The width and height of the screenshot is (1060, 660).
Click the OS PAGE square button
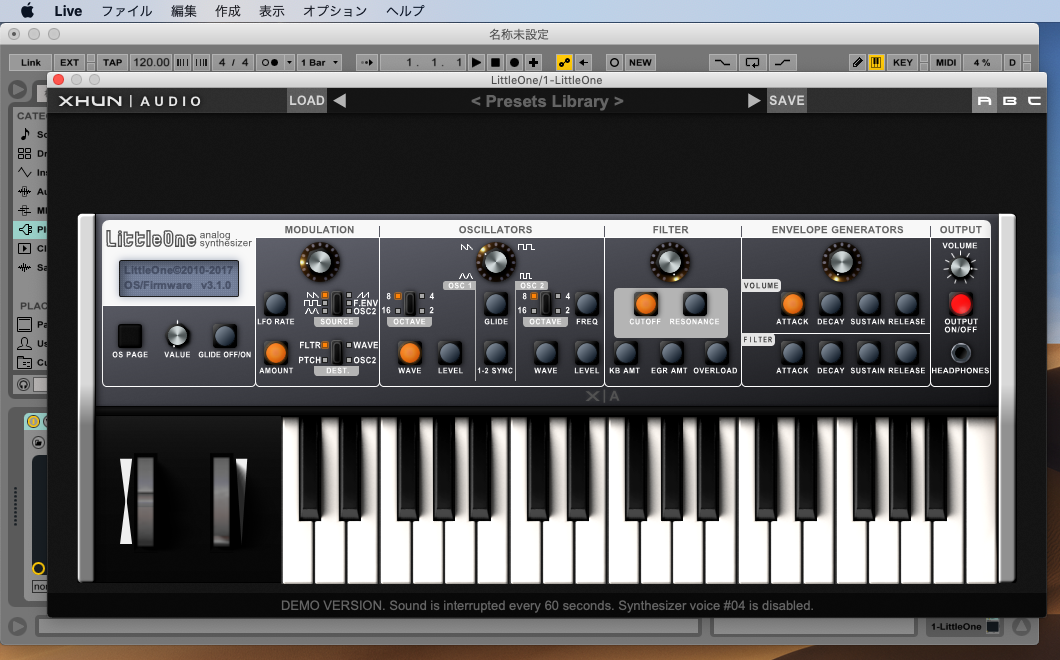point(130,335)
